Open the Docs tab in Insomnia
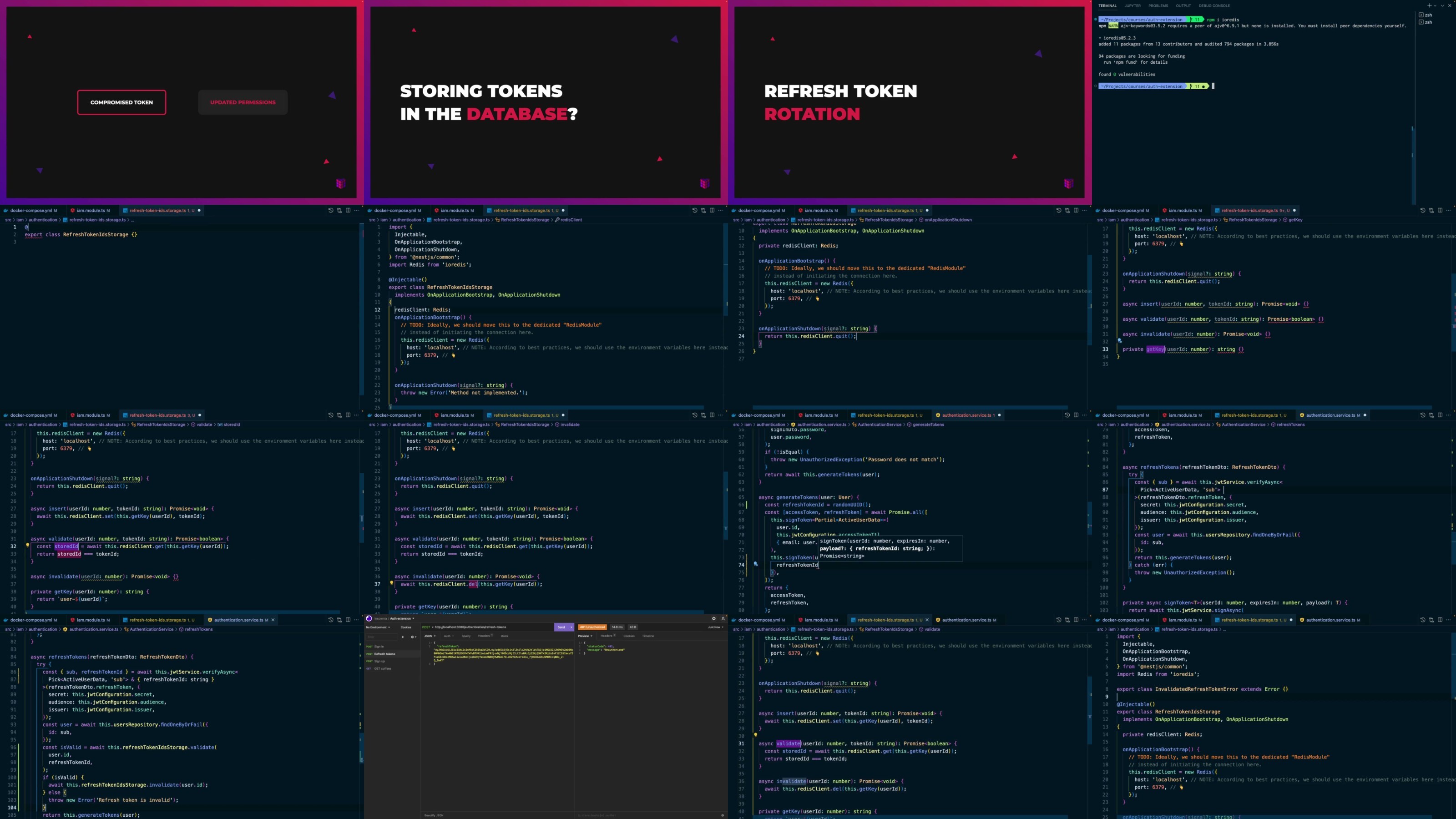This screenshot has height=819, width=1456. click(x=505, y=636)
